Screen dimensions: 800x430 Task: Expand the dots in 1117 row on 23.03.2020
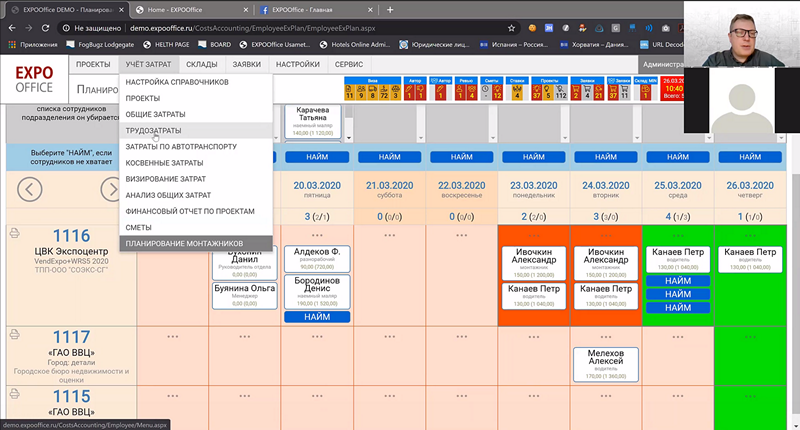[x=534, y=337]
